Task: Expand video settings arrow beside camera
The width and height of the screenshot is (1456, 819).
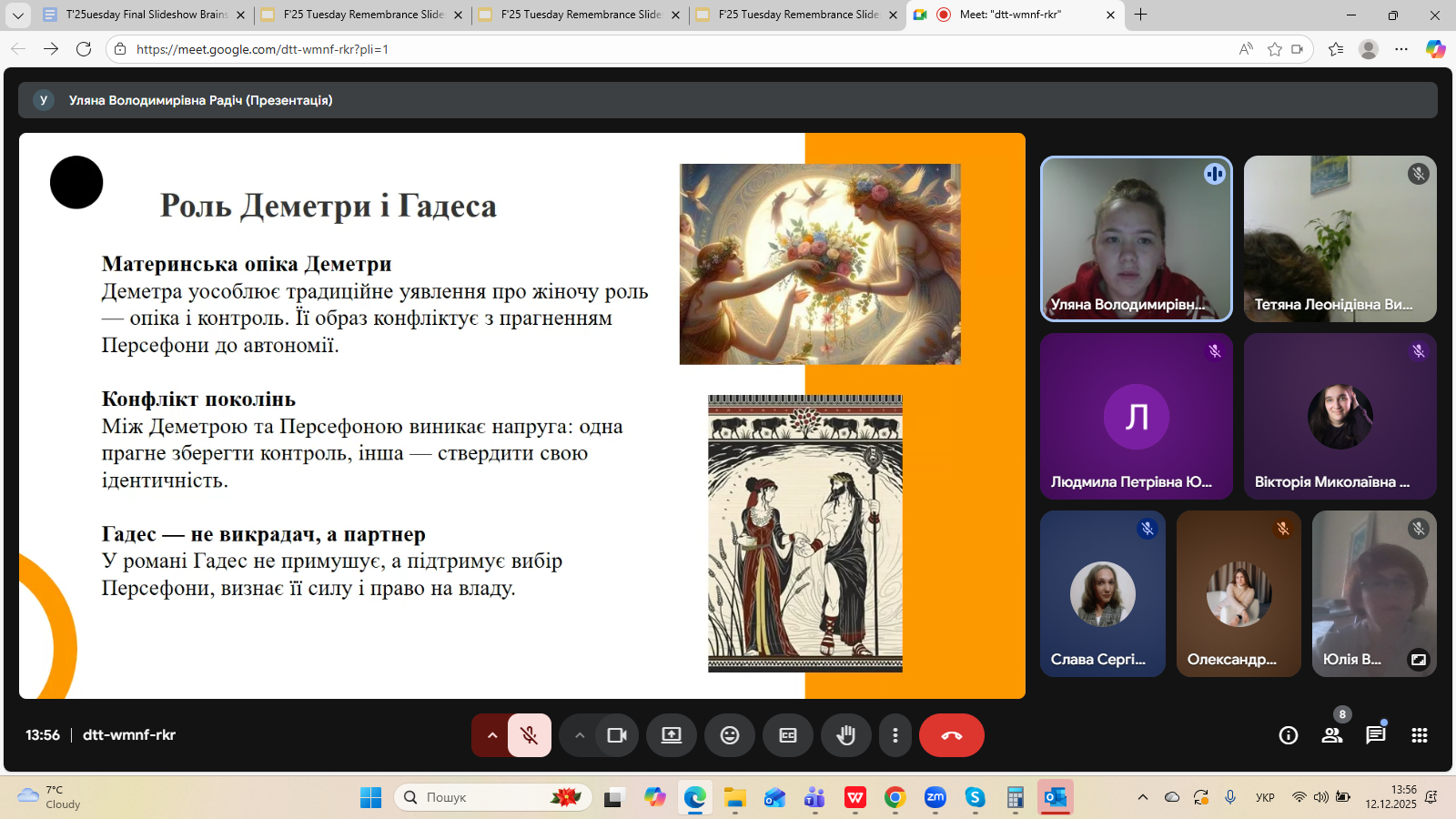Action: pyautogui.click(x=580, y=735)
